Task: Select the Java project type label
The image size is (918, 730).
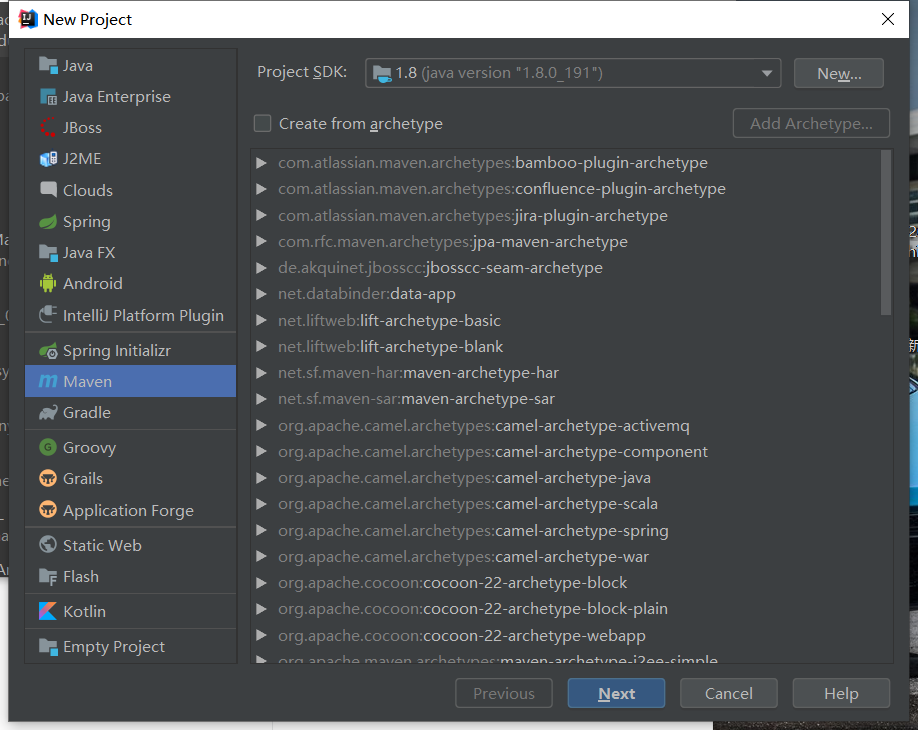Action: coord(78,66)
